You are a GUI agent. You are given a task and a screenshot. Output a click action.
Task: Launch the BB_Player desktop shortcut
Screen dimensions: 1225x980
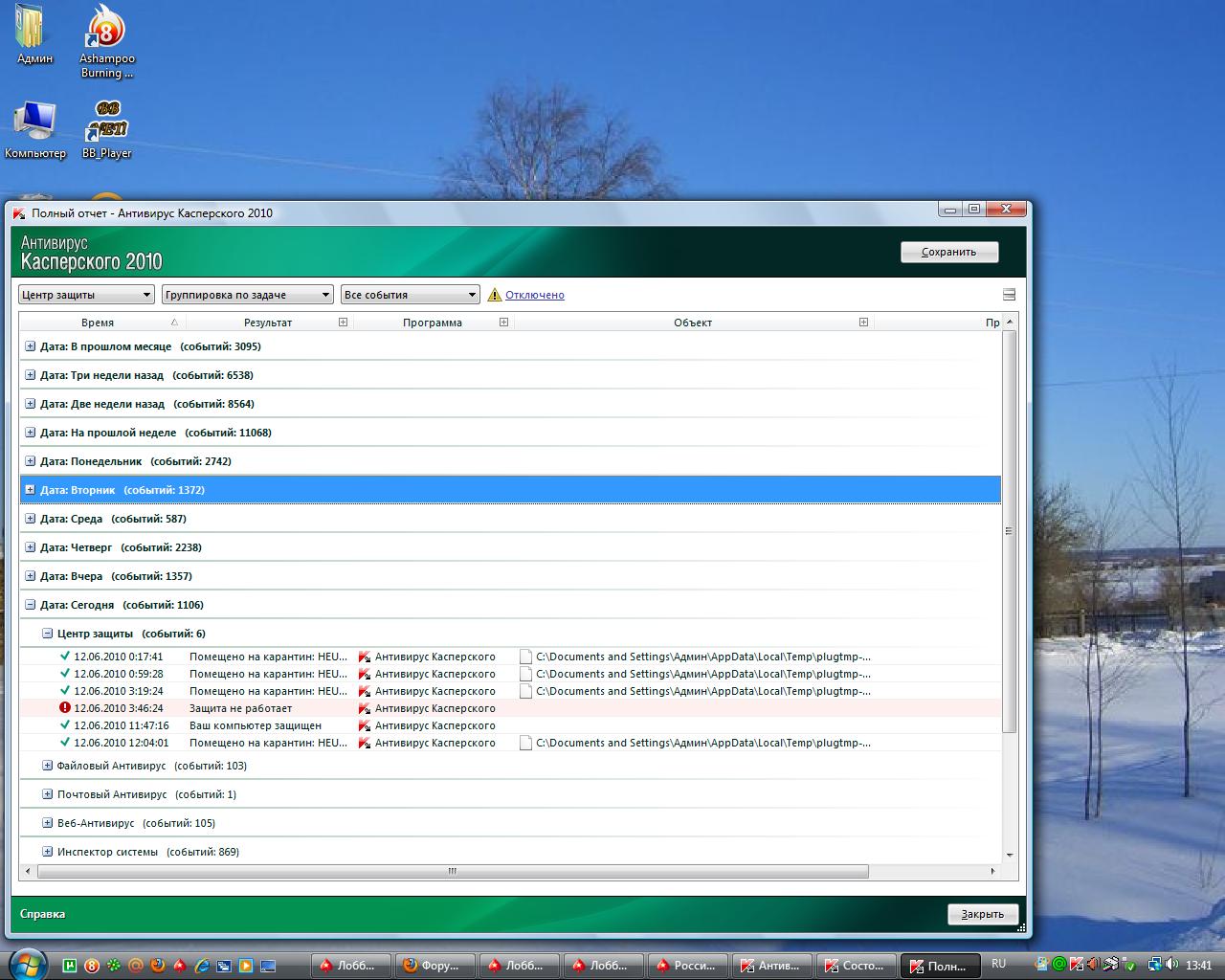[x=106, y=129]
